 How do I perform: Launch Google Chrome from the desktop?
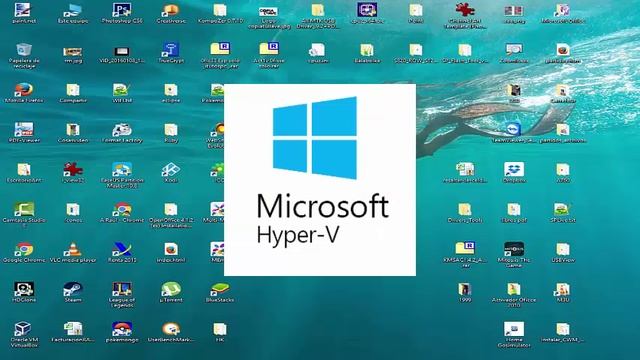pyautogui.click(x=24, y=252)
